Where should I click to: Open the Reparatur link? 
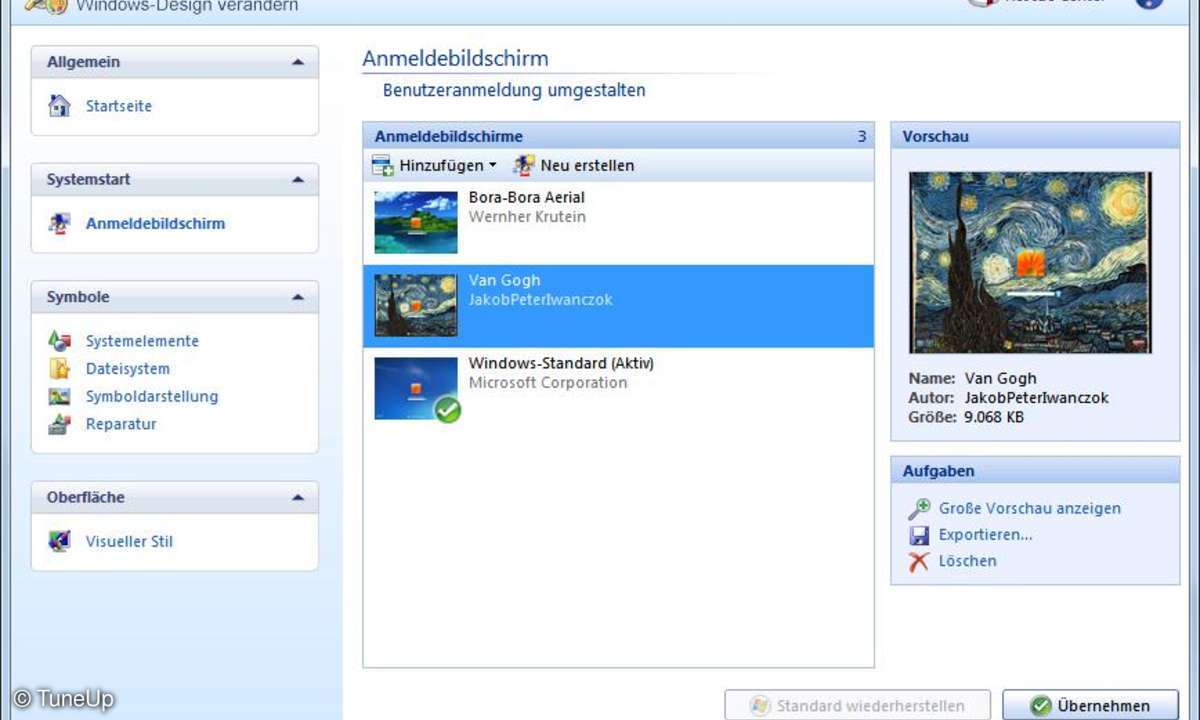[121, 424]
